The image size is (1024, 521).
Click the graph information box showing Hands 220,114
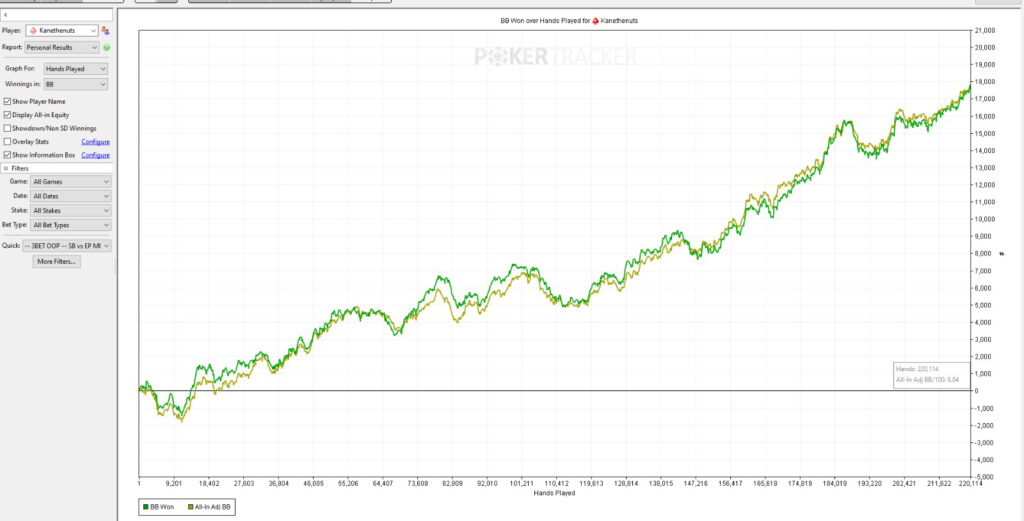929,375
